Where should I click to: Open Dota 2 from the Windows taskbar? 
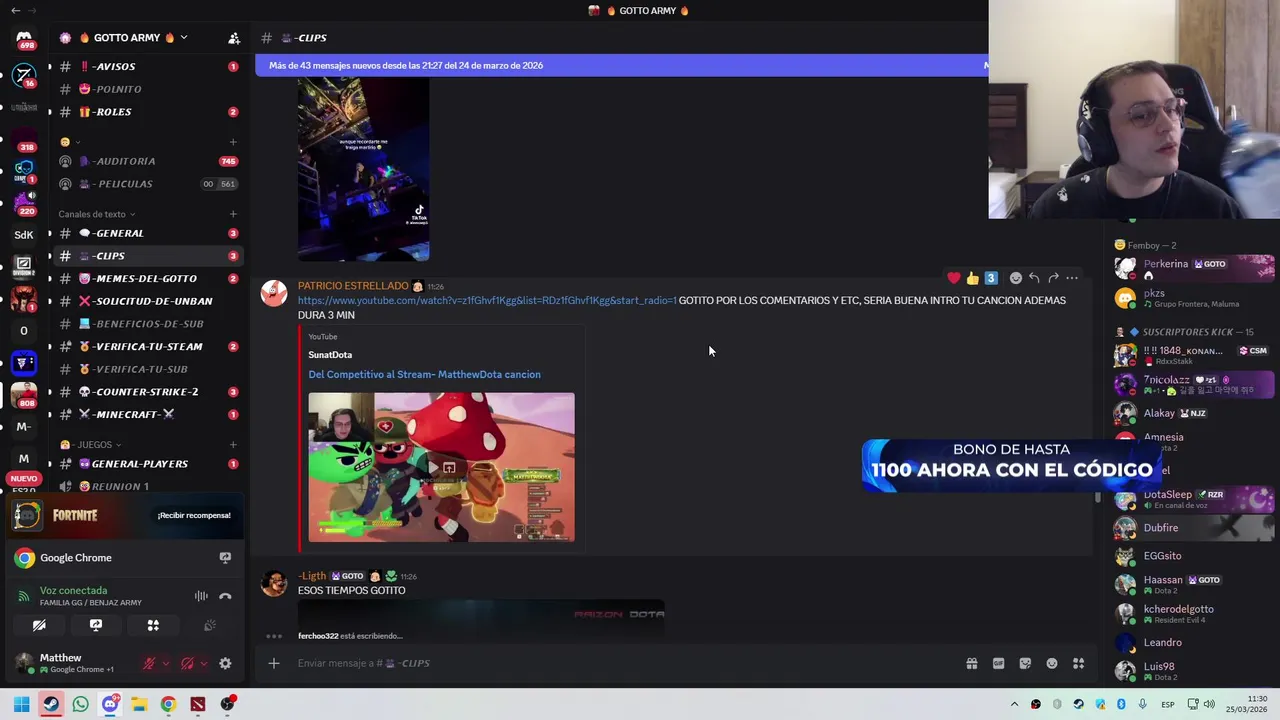(x=198, y=704)
